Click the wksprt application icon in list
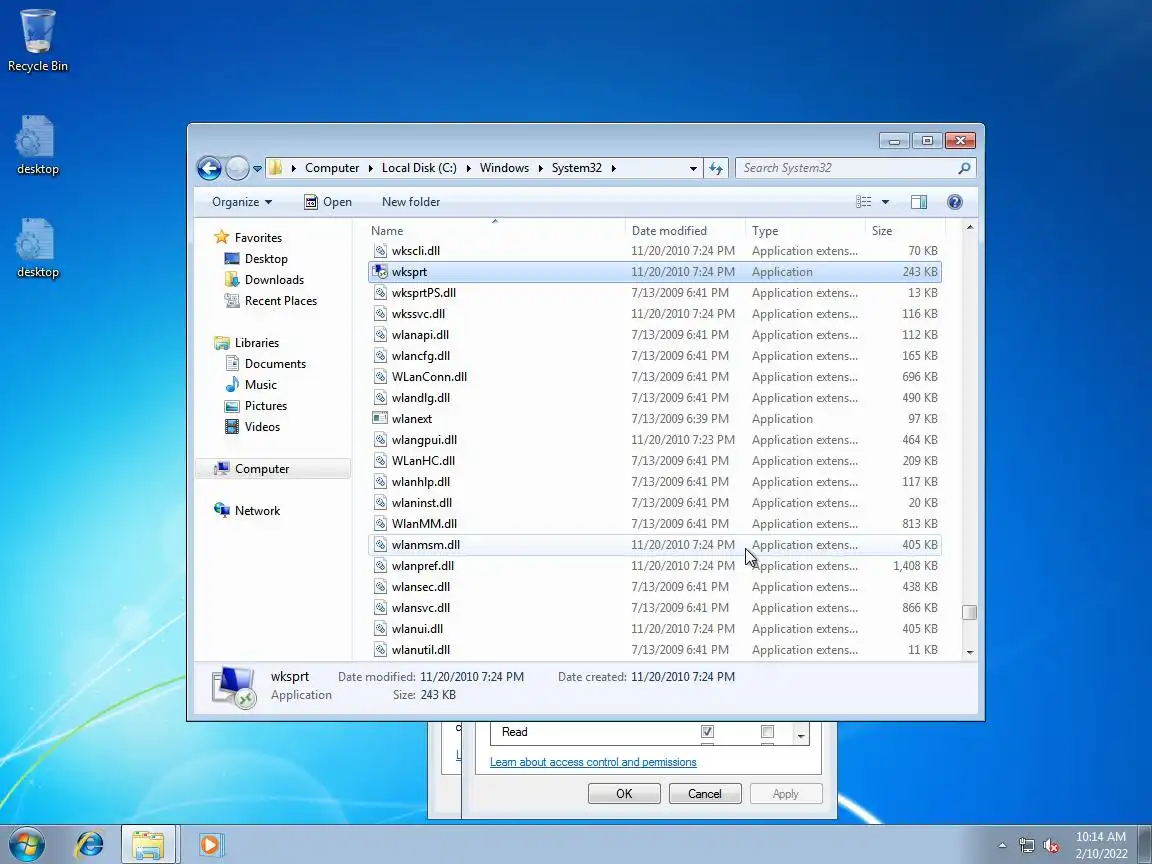Screen dimensions: 1152x864 (x=380, y=272)
